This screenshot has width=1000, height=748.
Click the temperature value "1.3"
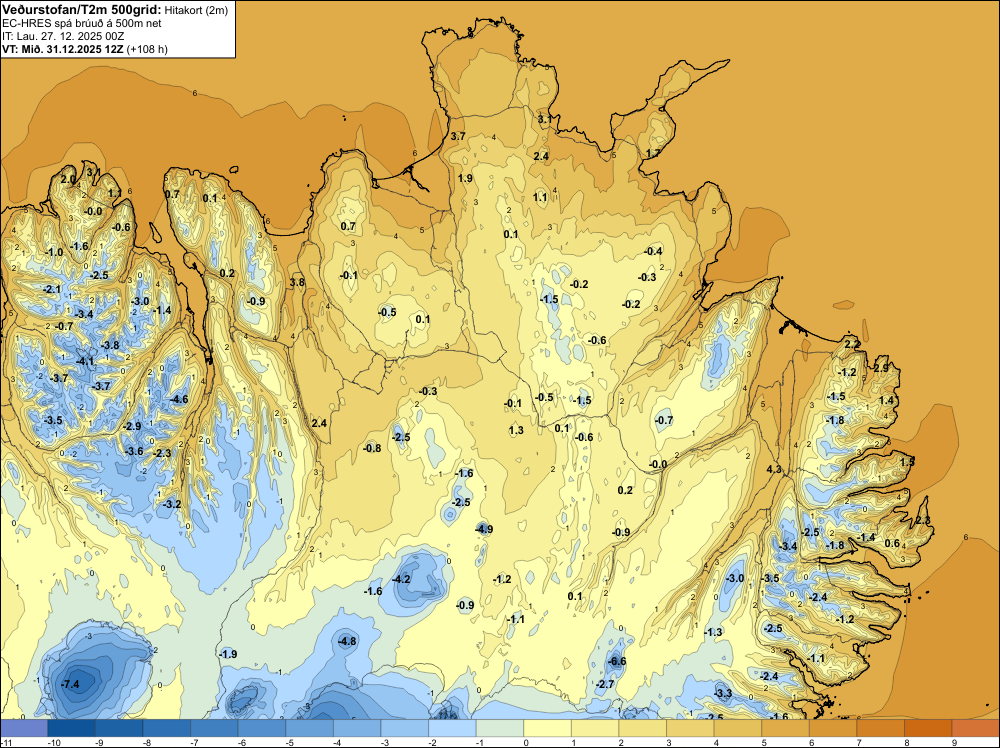516,430
